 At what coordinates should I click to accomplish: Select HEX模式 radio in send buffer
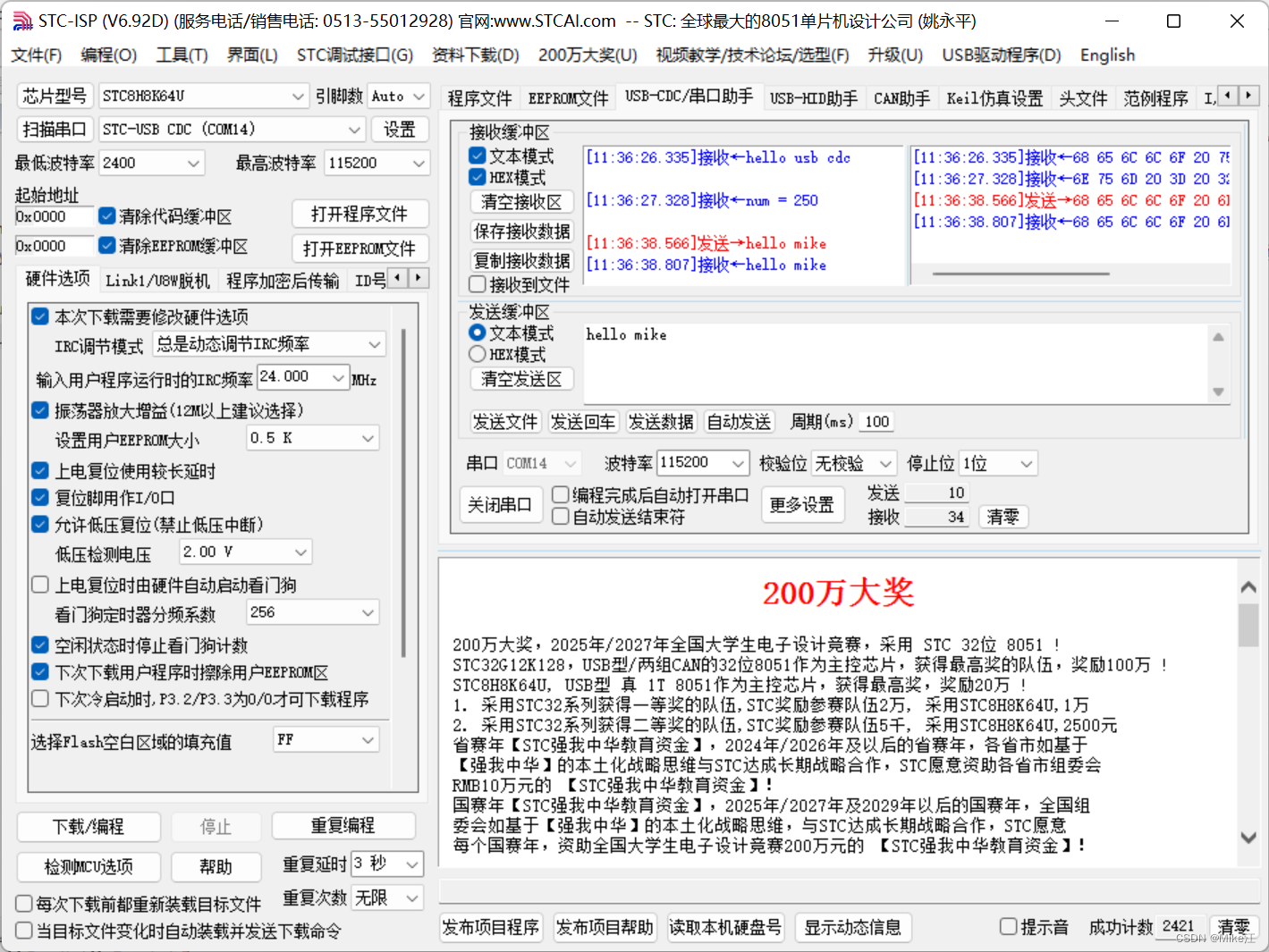click(478, 354)
